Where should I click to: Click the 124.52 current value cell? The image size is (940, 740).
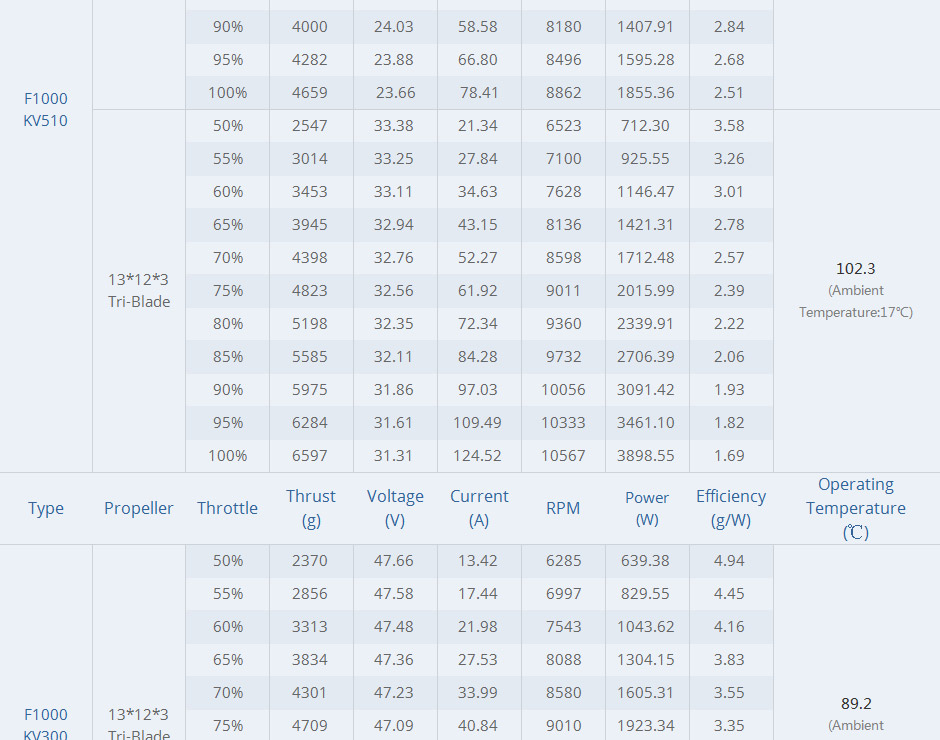point(478,455)
